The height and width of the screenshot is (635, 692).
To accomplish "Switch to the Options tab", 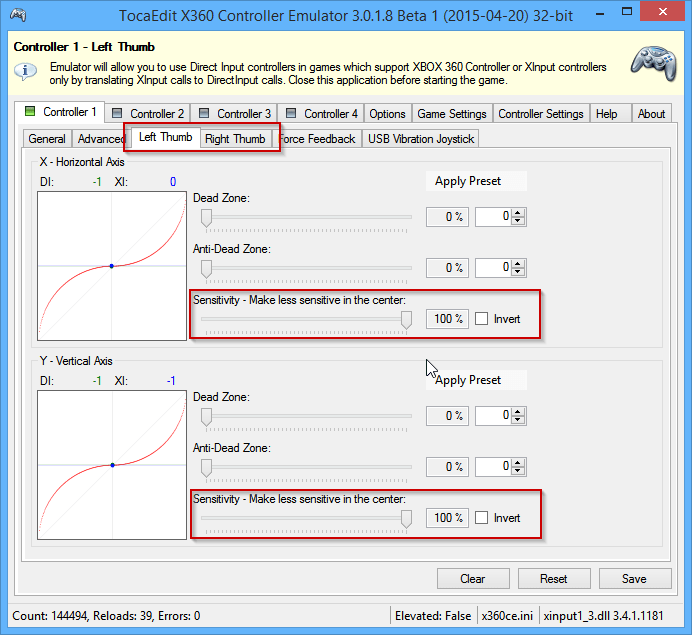I will (x=387, y=113).
